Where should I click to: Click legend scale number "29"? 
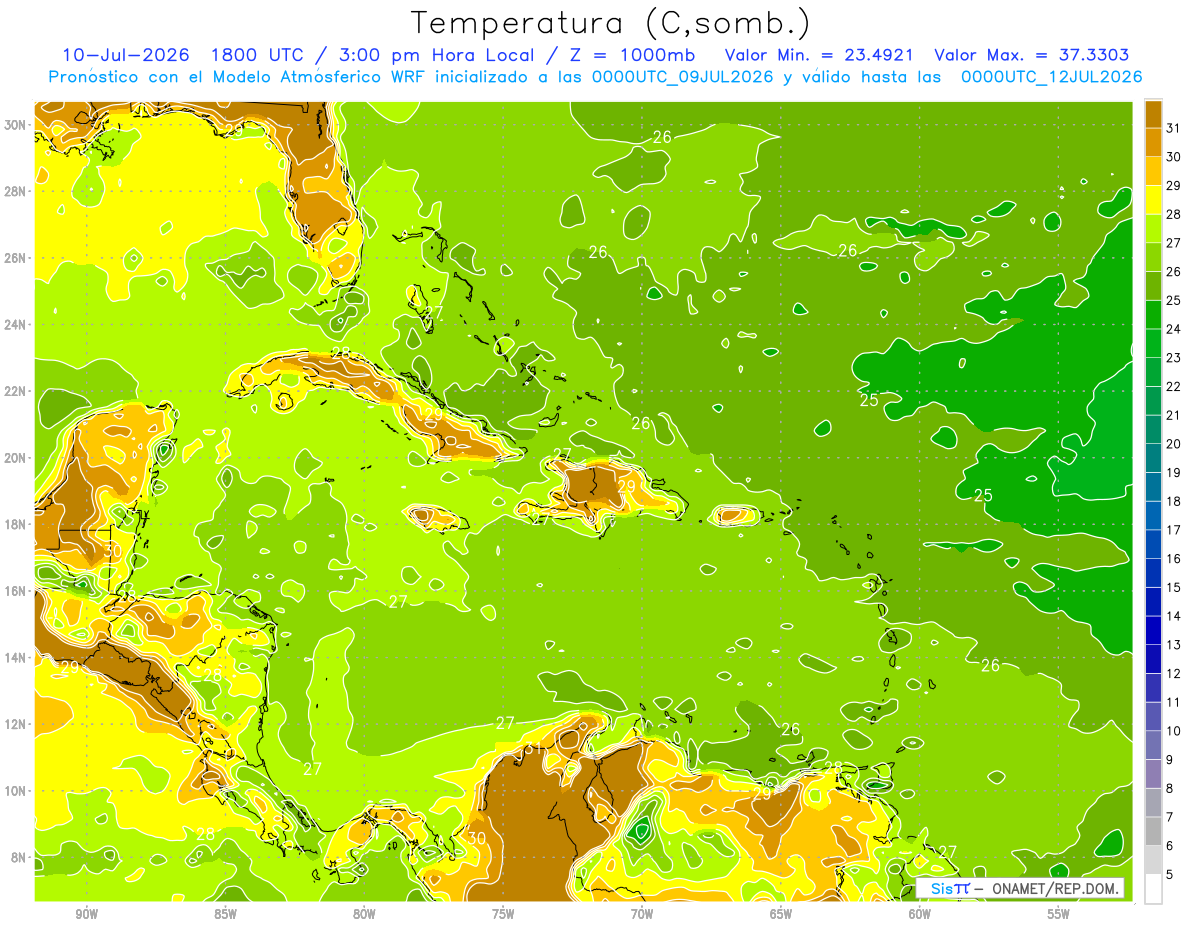1173,185
